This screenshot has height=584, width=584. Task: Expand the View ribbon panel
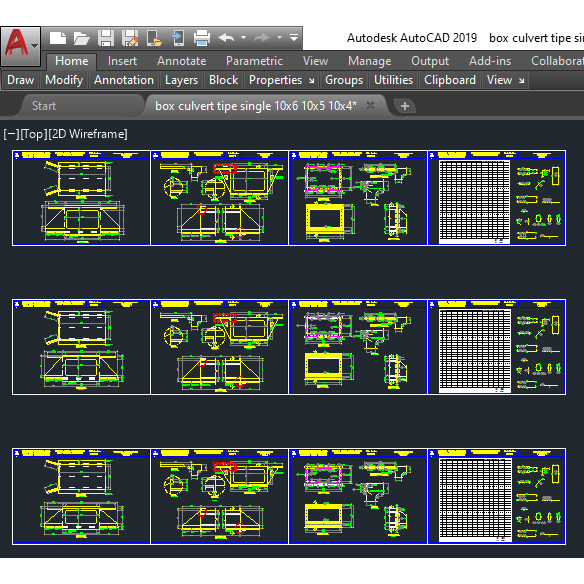[x=499, y=80]
